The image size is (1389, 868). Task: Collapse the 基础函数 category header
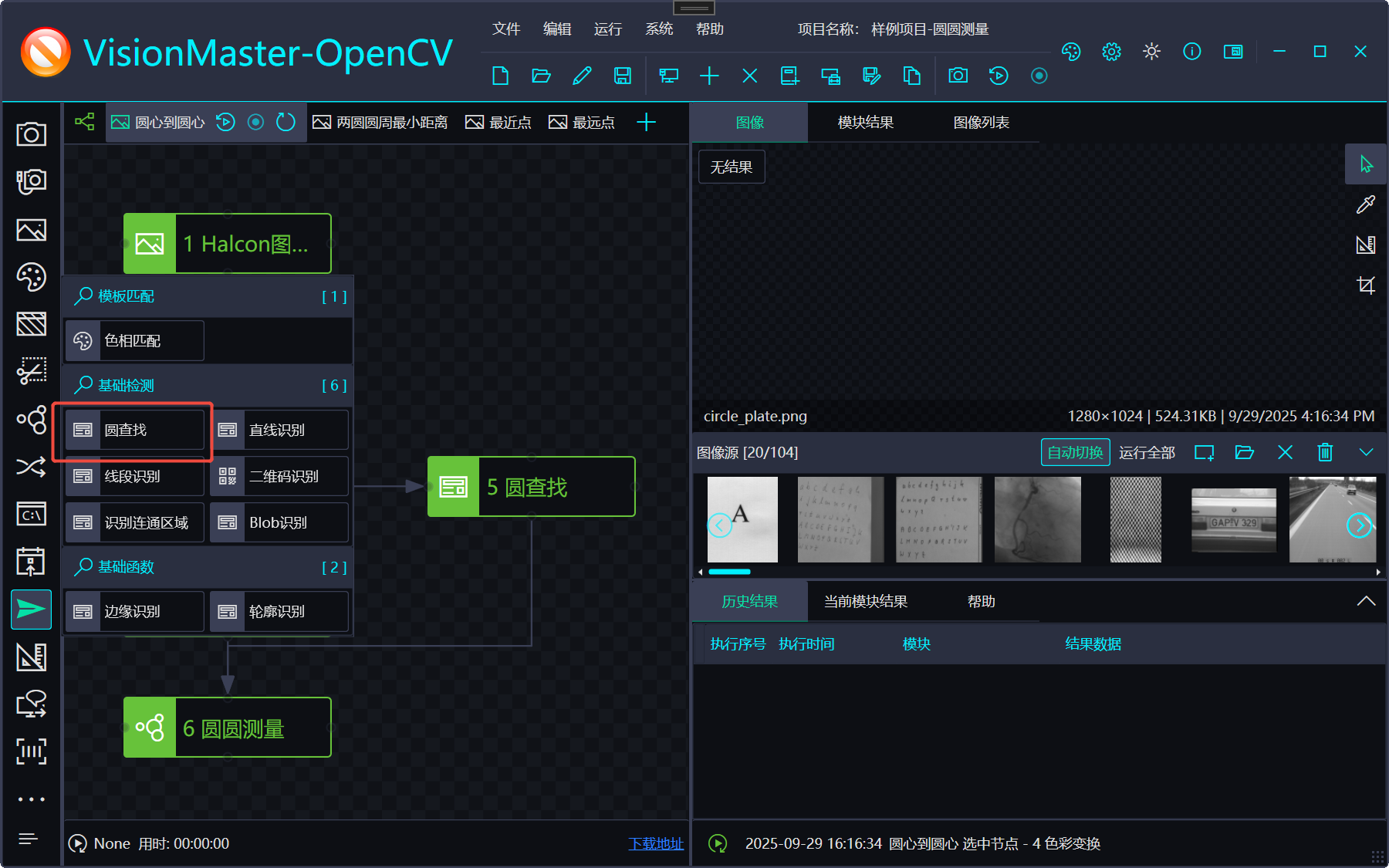(x=208, y=567)
